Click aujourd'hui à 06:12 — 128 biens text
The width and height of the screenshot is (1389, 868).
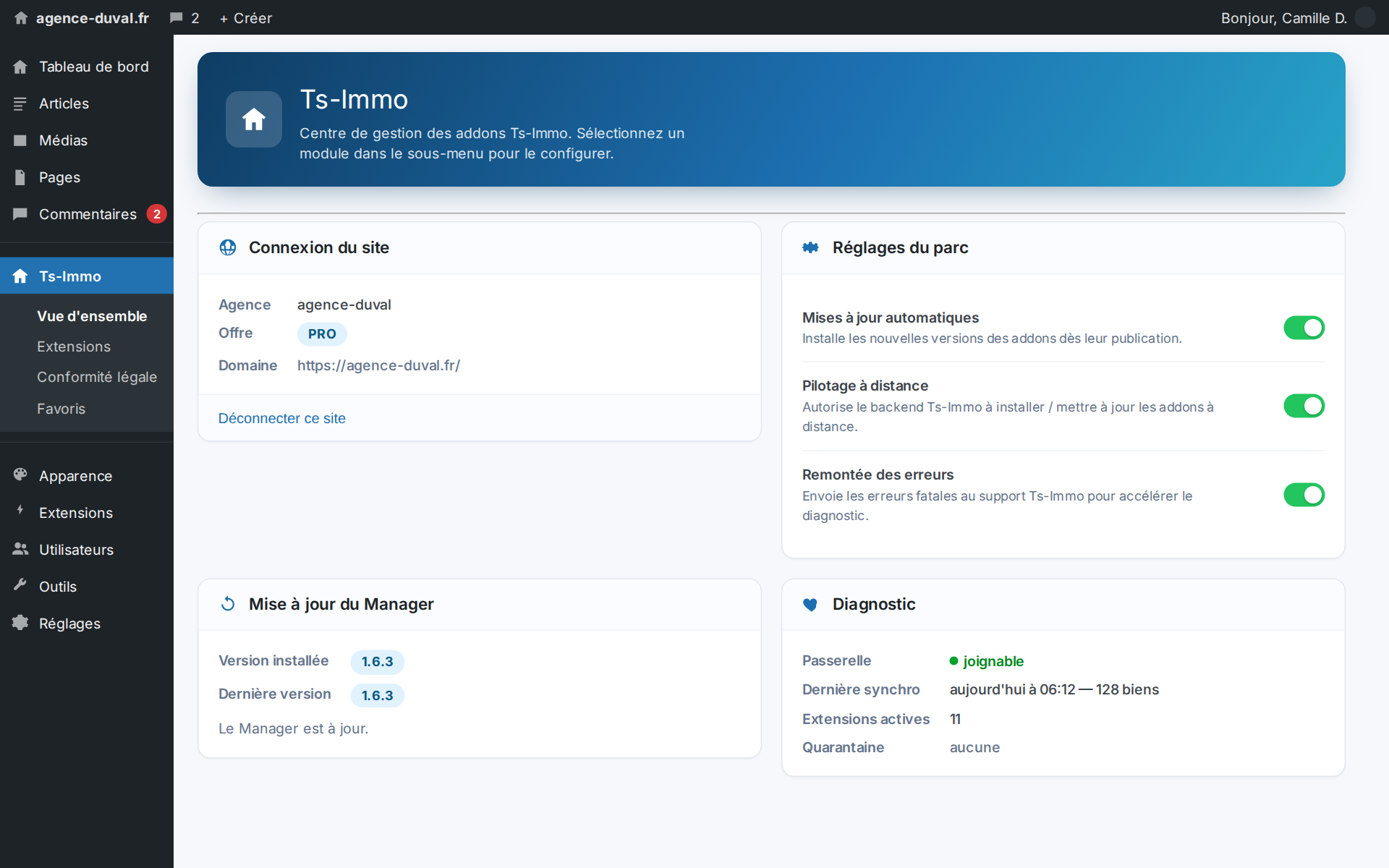[1054, 689]
